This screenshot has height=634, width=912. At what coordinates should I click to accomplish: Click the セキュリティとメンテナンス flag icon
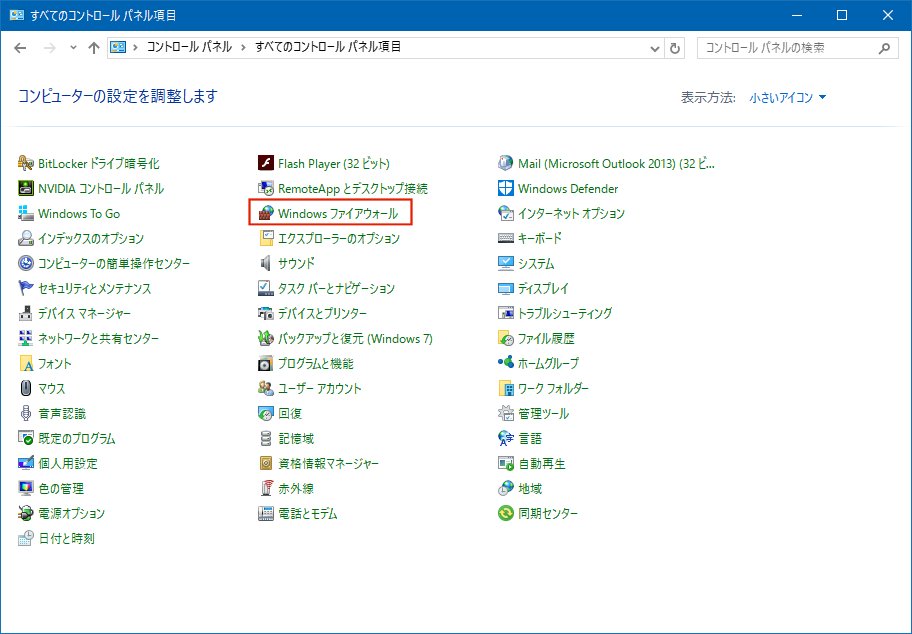coord(26,288)
